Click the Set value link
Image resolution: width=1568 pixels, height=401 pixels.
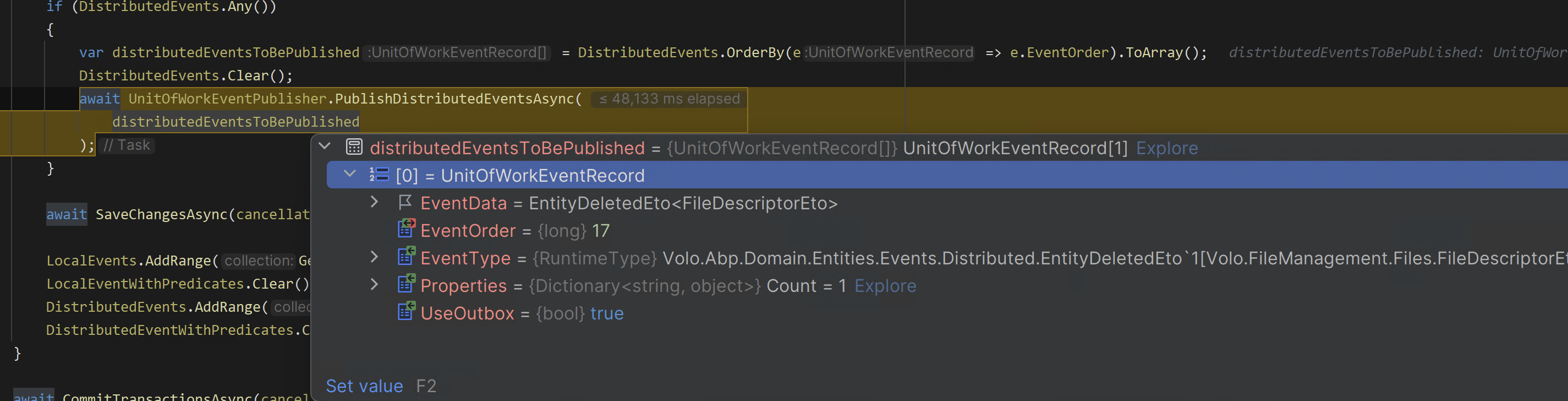364,386
